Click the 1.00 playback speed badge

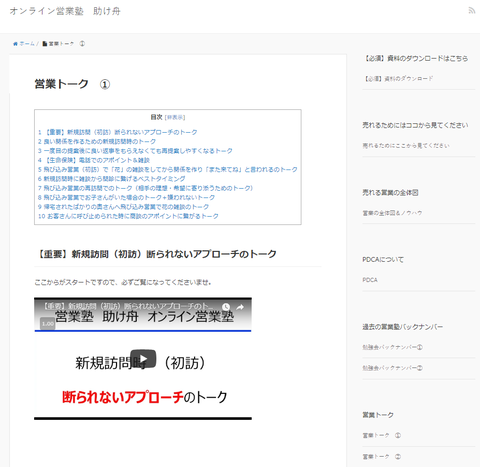click(x=48, y=323)
